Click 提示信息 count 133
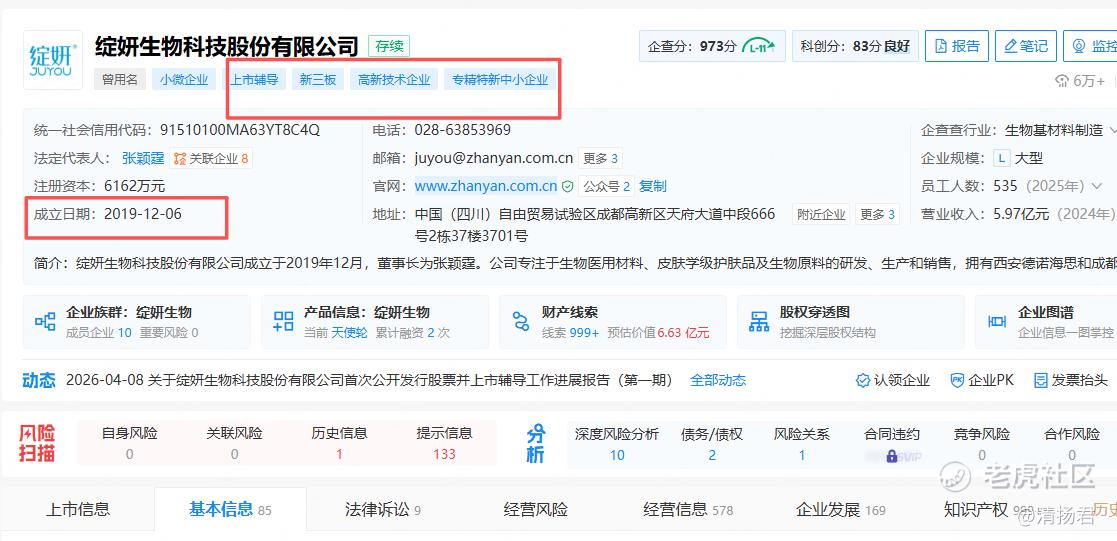 pos(445,454)
